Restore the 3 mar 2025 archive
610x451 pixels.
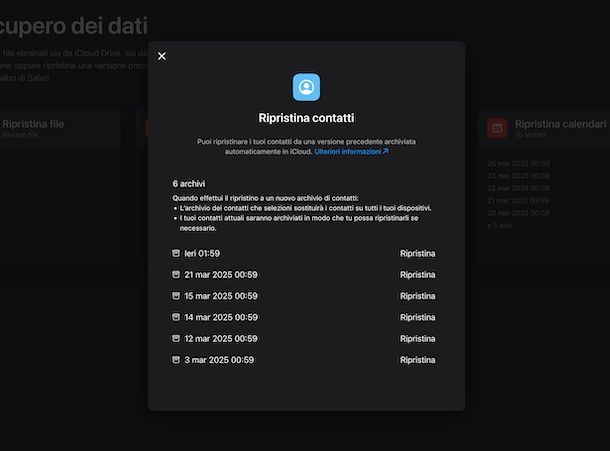tap(417, 360)
